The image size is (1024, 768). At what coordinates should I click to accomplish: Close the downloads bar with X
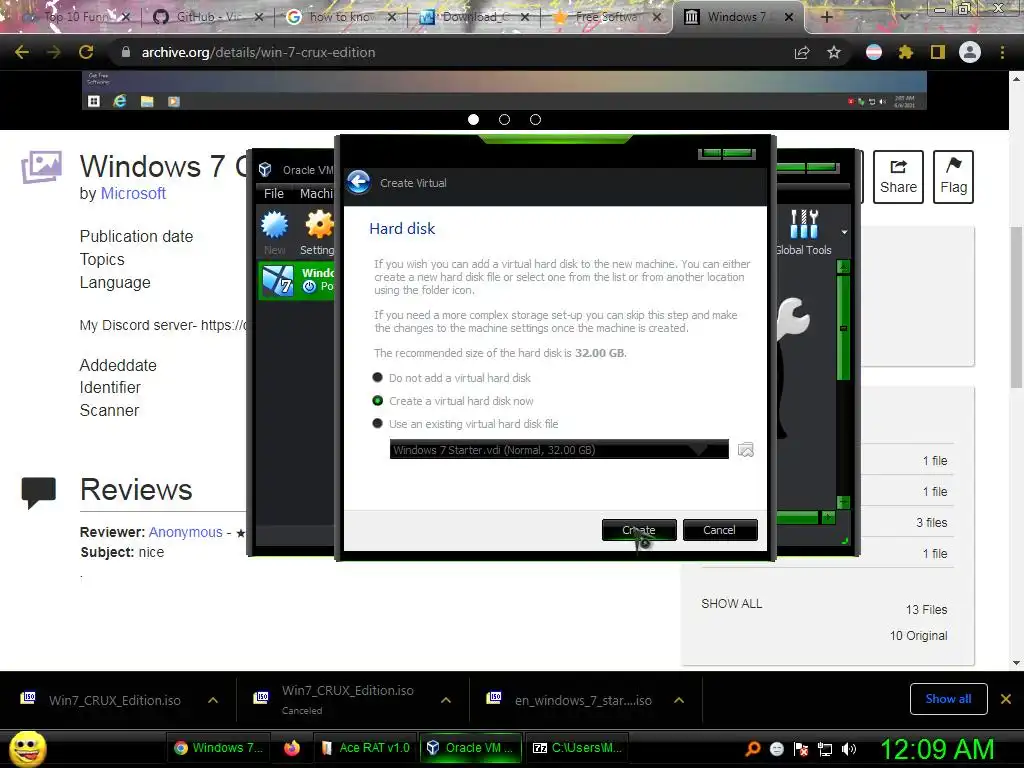pyautogui.click(x=1006, y=699)
